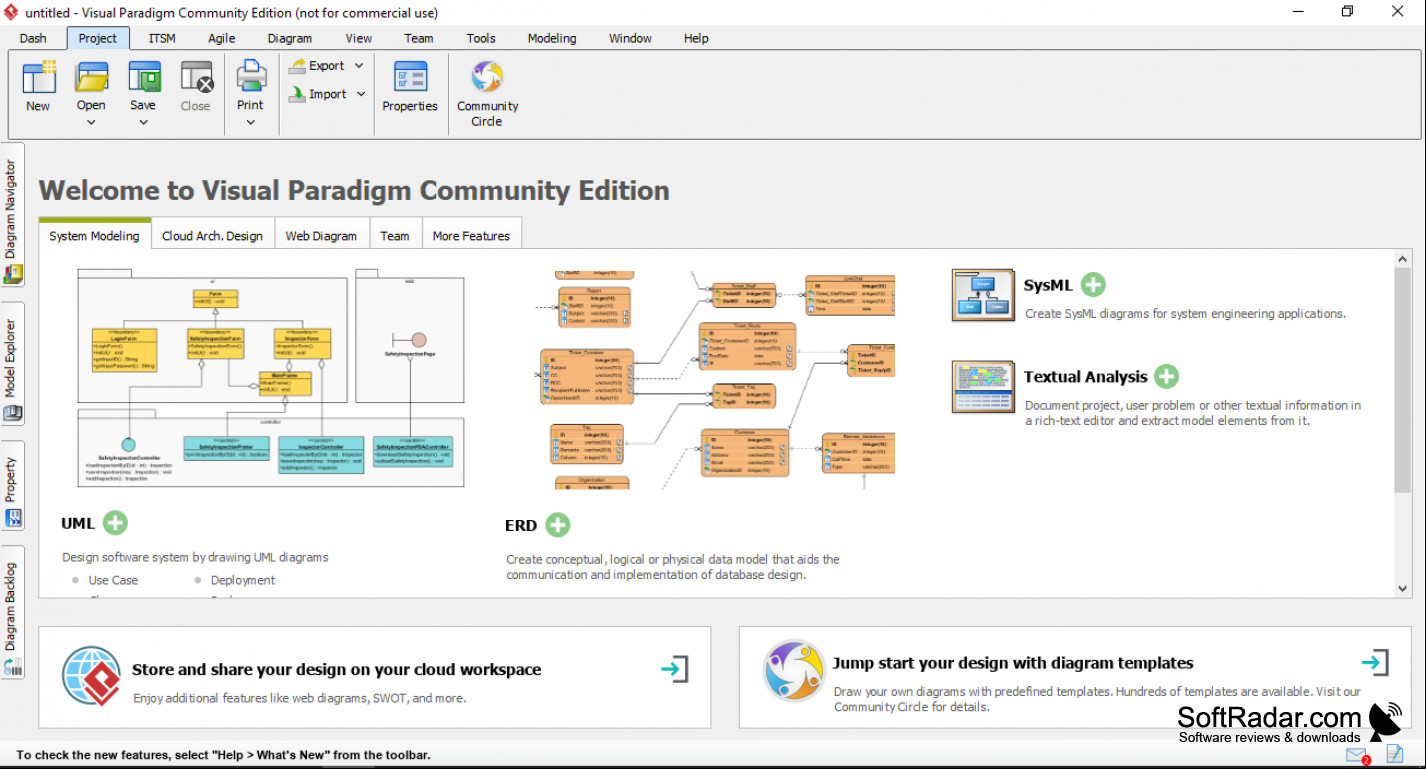Click the Print icon
The width and height of the screenshot is (1426, 769).
click(250, 78)
